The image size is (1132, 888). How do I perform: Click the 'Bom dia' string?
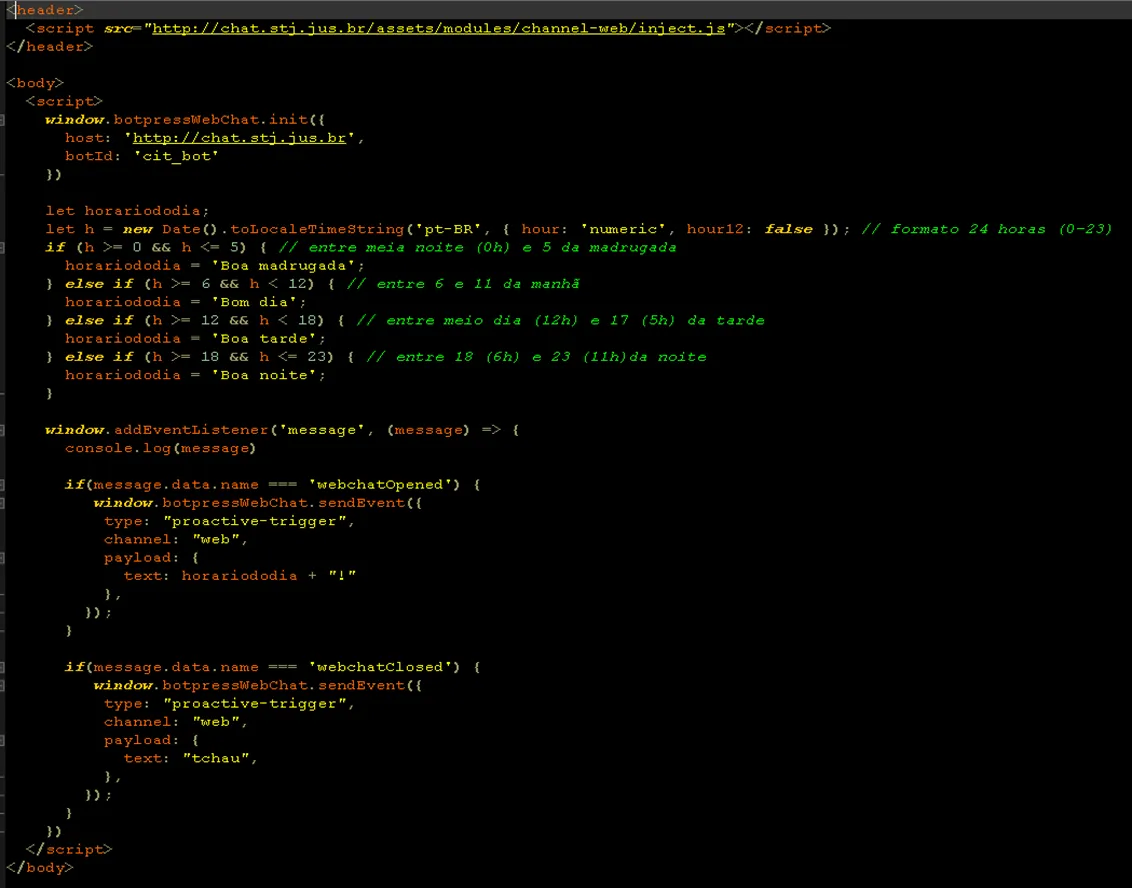[x=254, y=302]
